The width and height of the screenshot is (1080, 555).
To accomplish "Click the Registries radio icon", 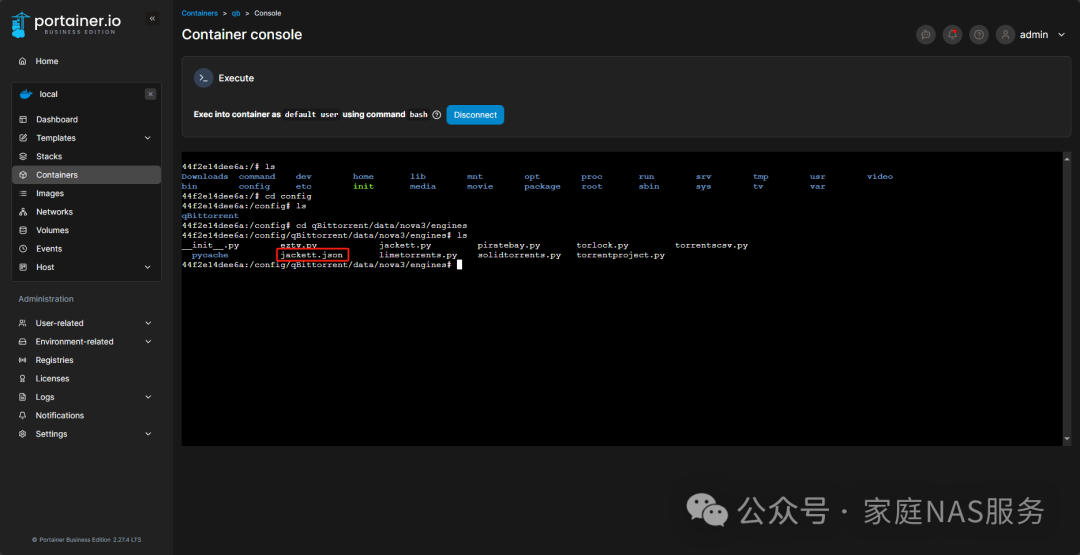I will [23, 360].
